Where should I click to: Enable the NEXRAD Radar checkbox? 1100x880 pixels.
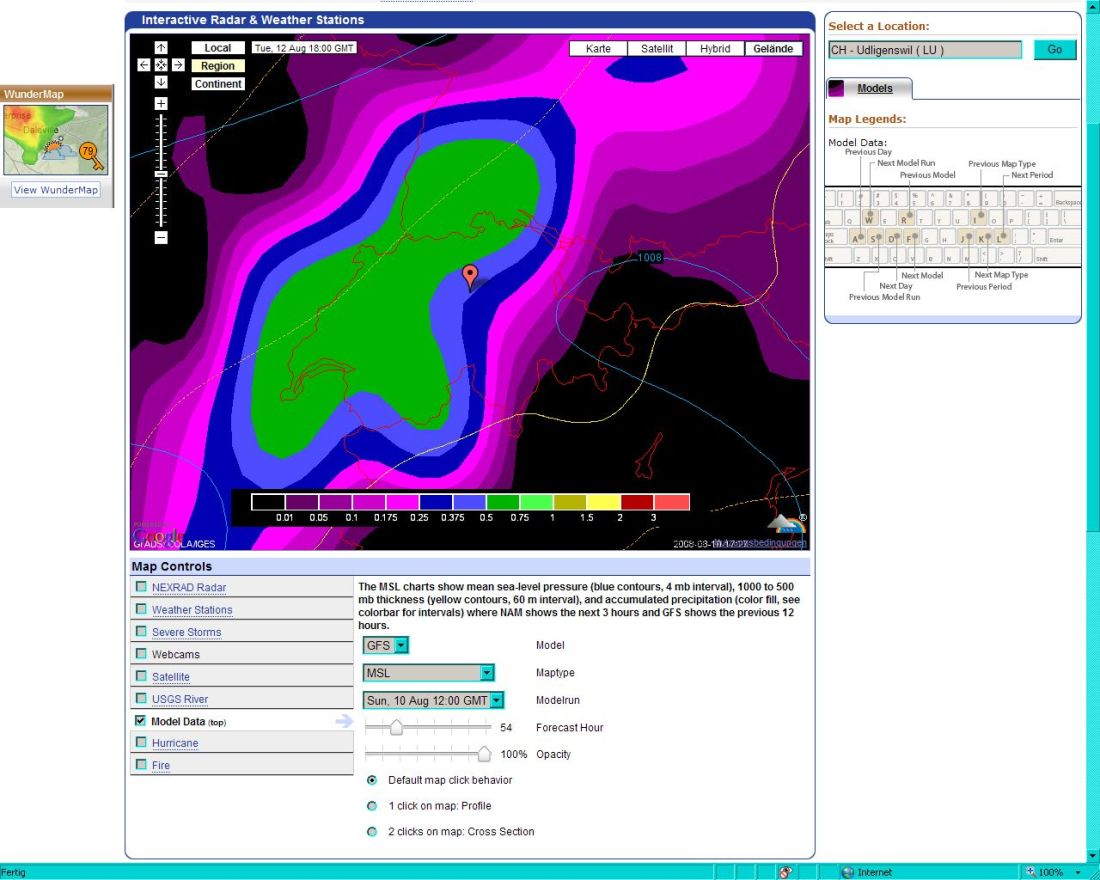pyautogui.click(x=141, y=587)
